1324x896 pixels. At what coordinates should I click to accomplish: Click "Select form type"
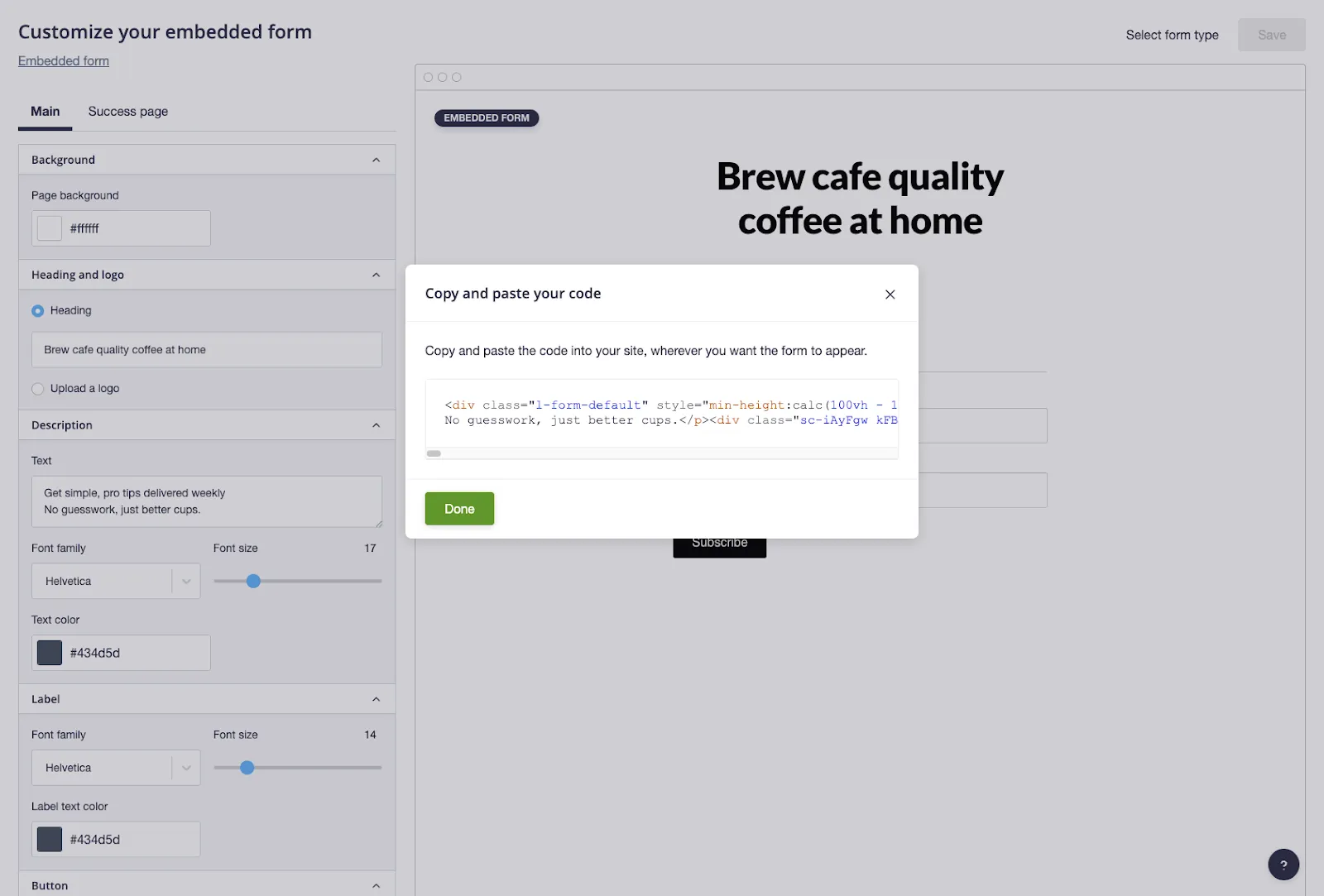[1172, 35]
